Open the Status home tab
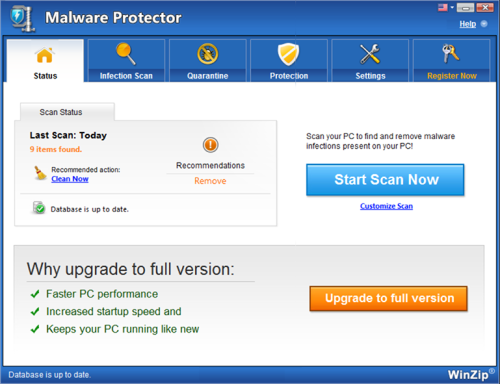Screen dimensions: 500x384 45,61
